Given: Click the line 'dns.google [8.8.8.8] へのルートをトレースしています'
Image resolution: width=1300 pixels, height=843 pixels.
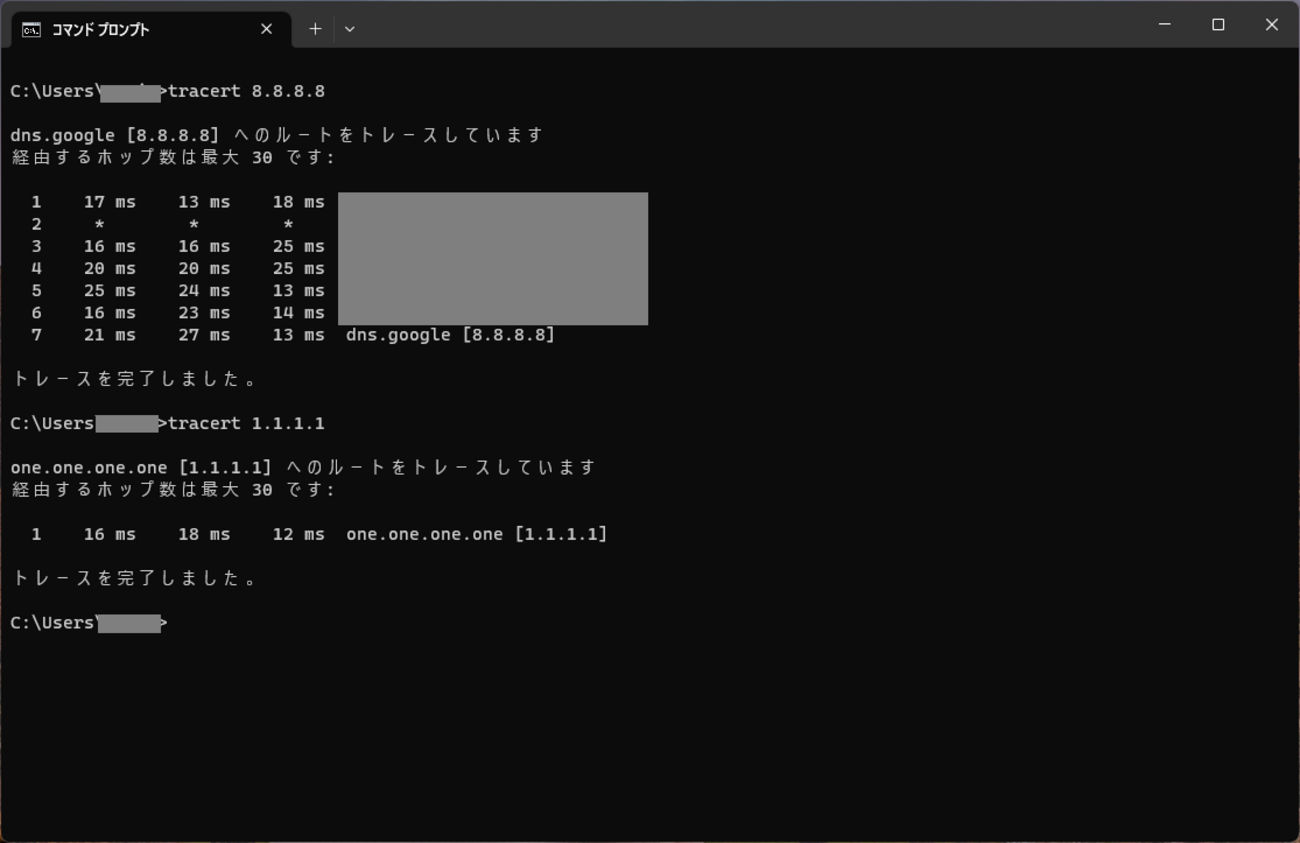Looking at the screenshot, I should click(x=277, y=135).
